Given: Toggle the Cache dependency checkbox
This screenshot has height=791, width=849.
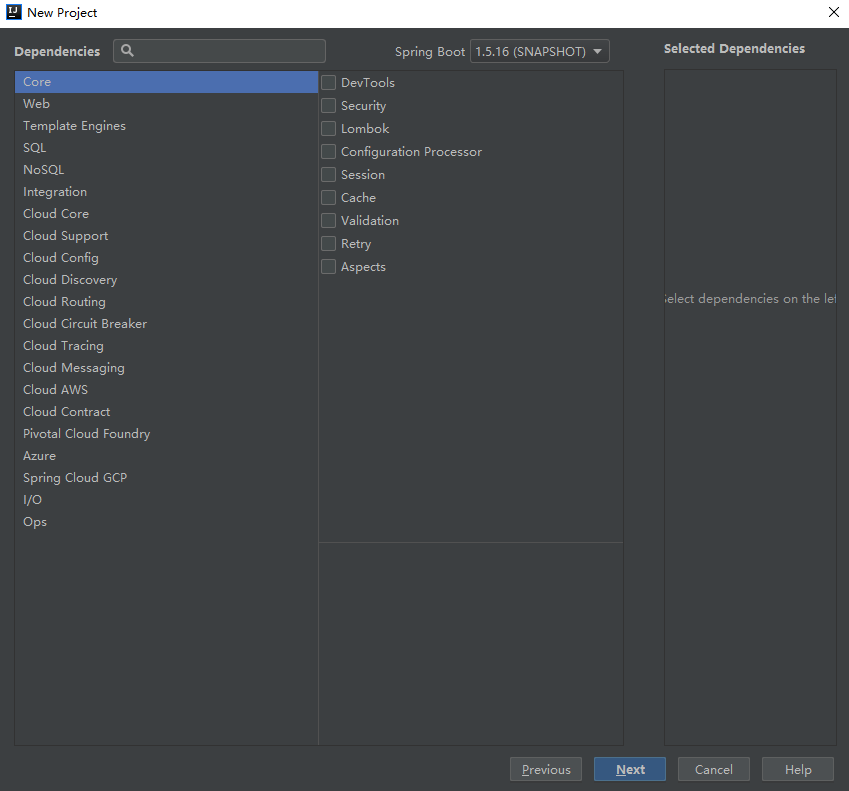Looking at the screenshot, I should tap(329, 198).
